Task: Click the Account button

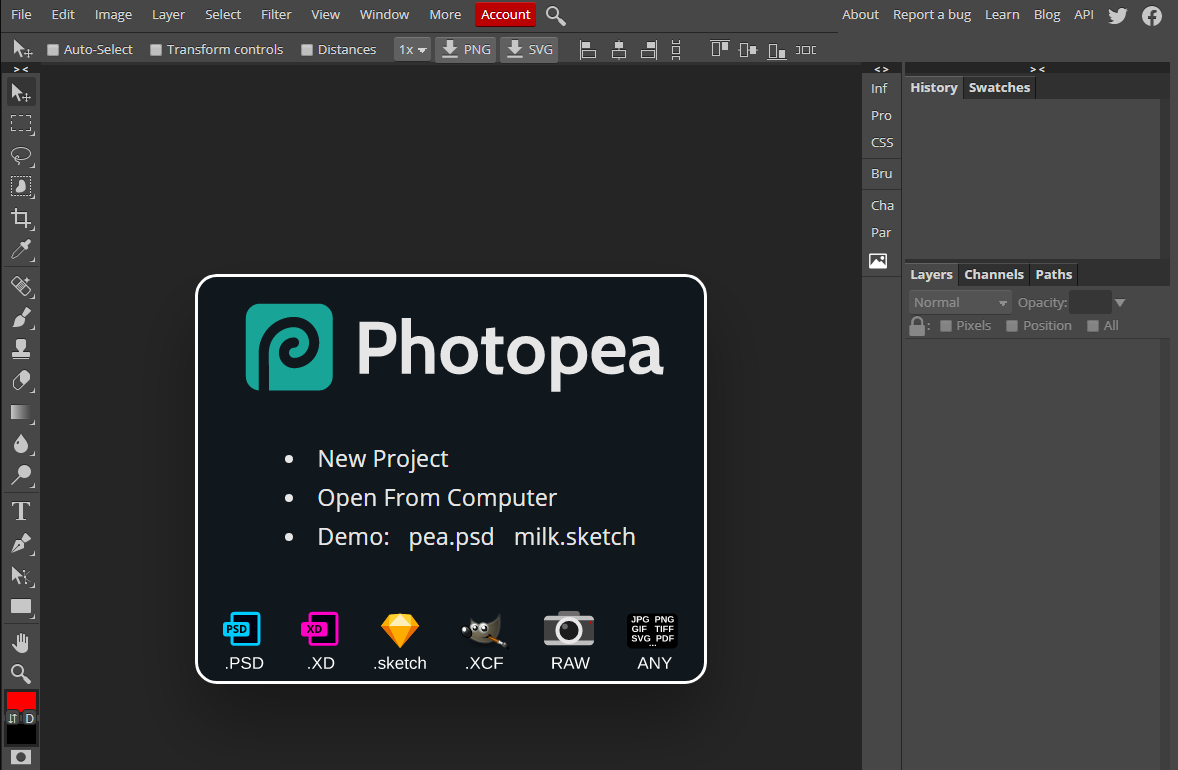Action: [x=506, y=14]
